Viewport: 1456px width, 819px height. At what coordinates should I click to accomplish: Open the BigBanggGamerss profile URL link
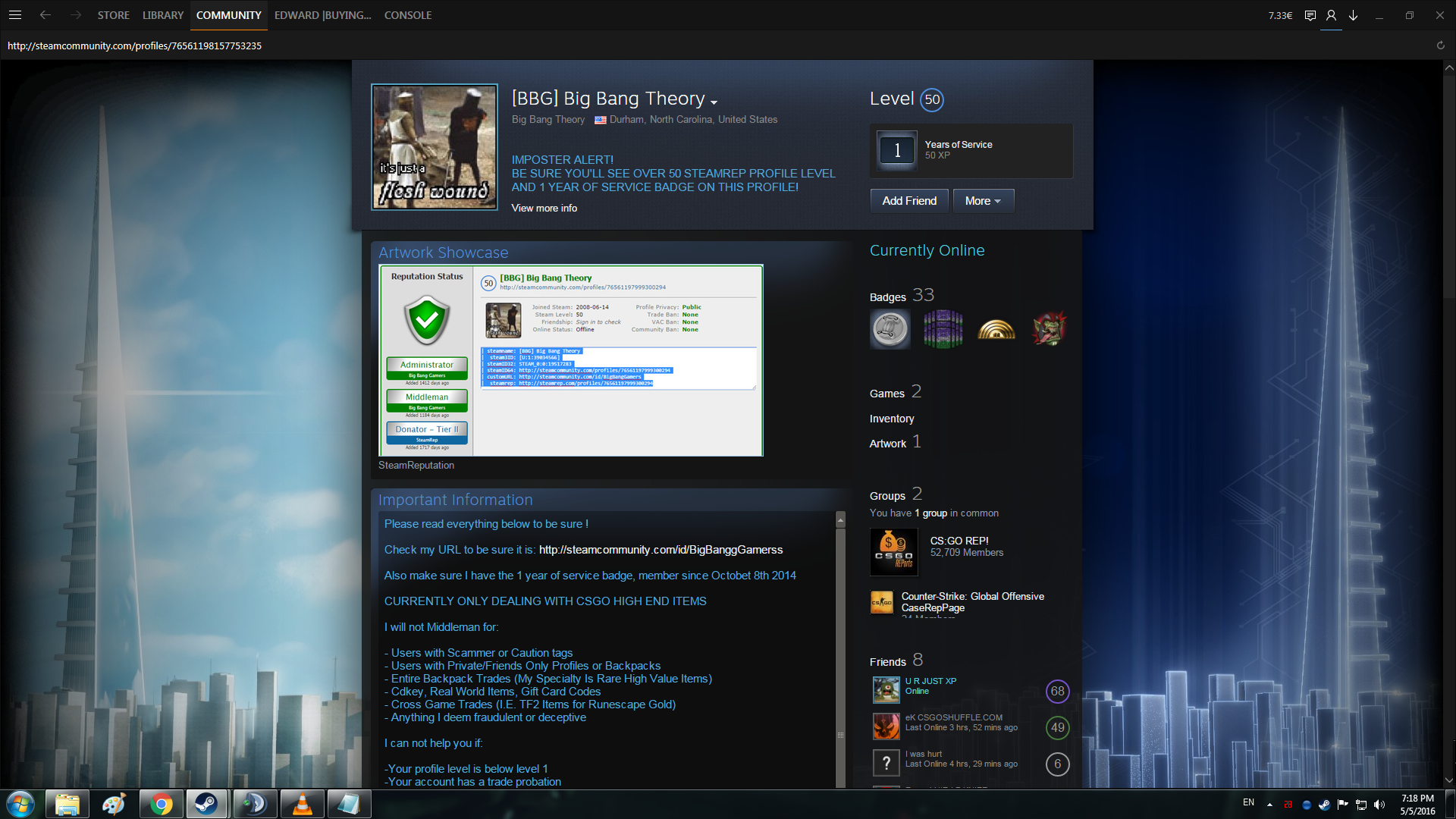click(x=661, y=550)
